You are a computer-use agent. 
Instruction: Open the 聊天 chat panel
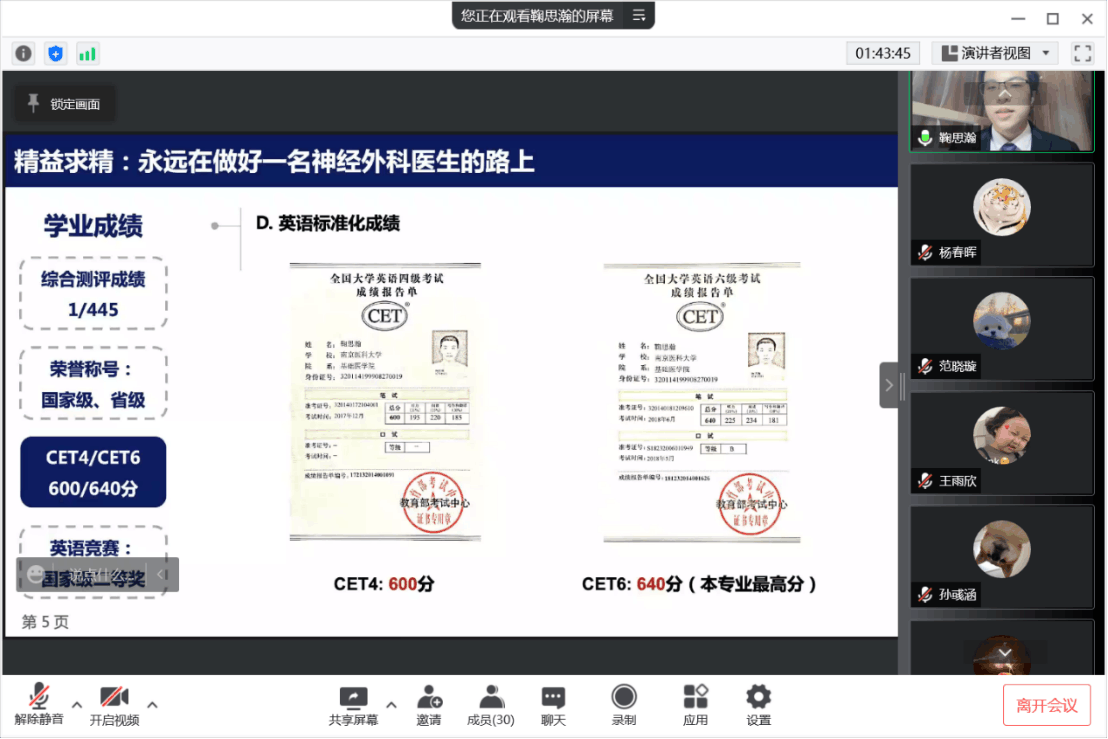click(x=553, y=705)
